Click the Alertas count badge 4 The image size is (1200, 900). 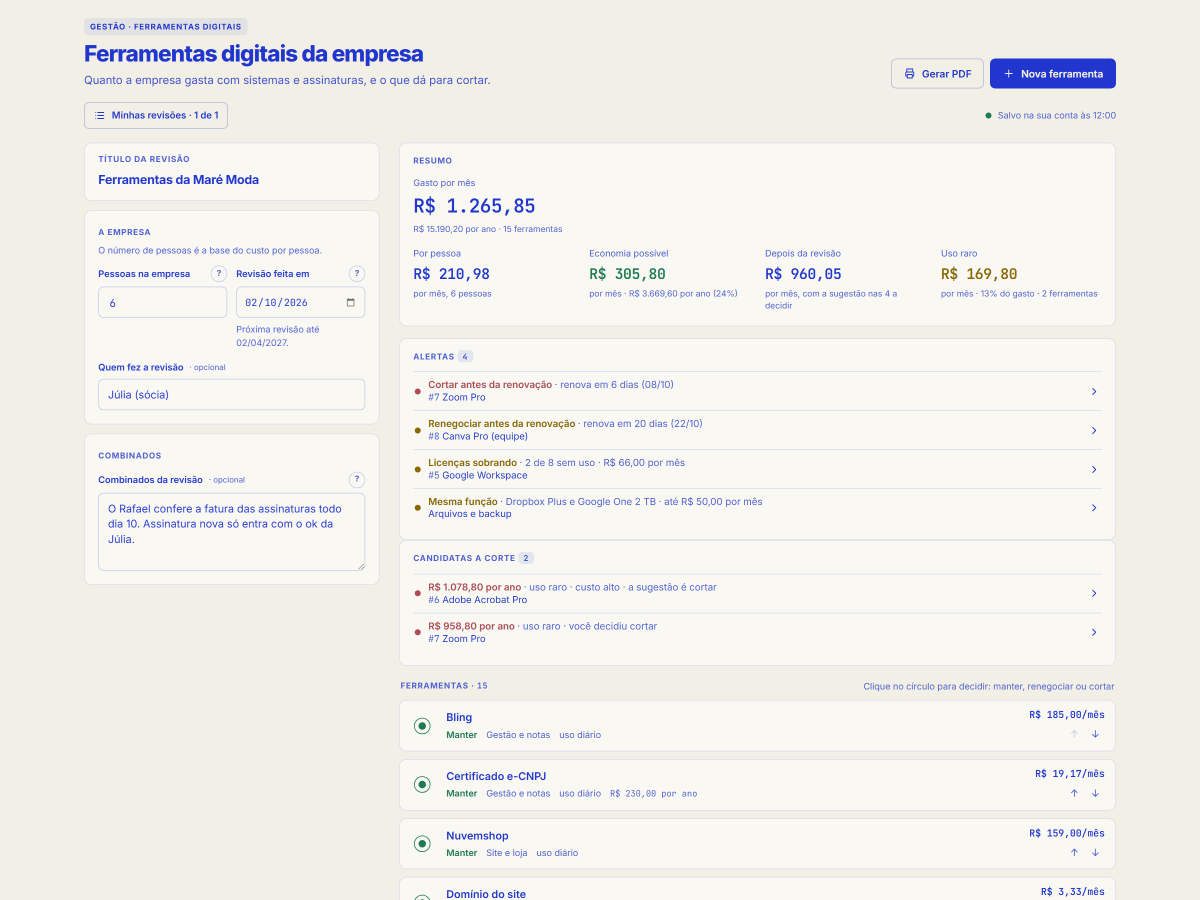pos(465,356)
